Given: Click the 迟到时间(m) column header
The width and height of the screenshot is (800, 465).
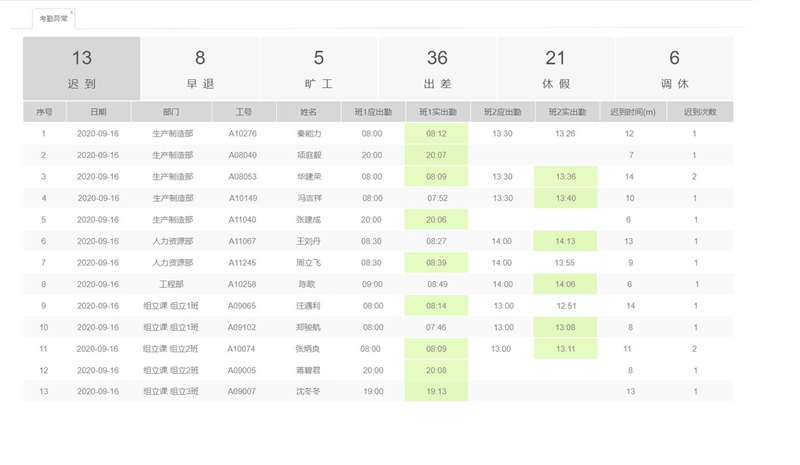Looking at the screenshot, I should pyautogui.click(x=633, y=112).
